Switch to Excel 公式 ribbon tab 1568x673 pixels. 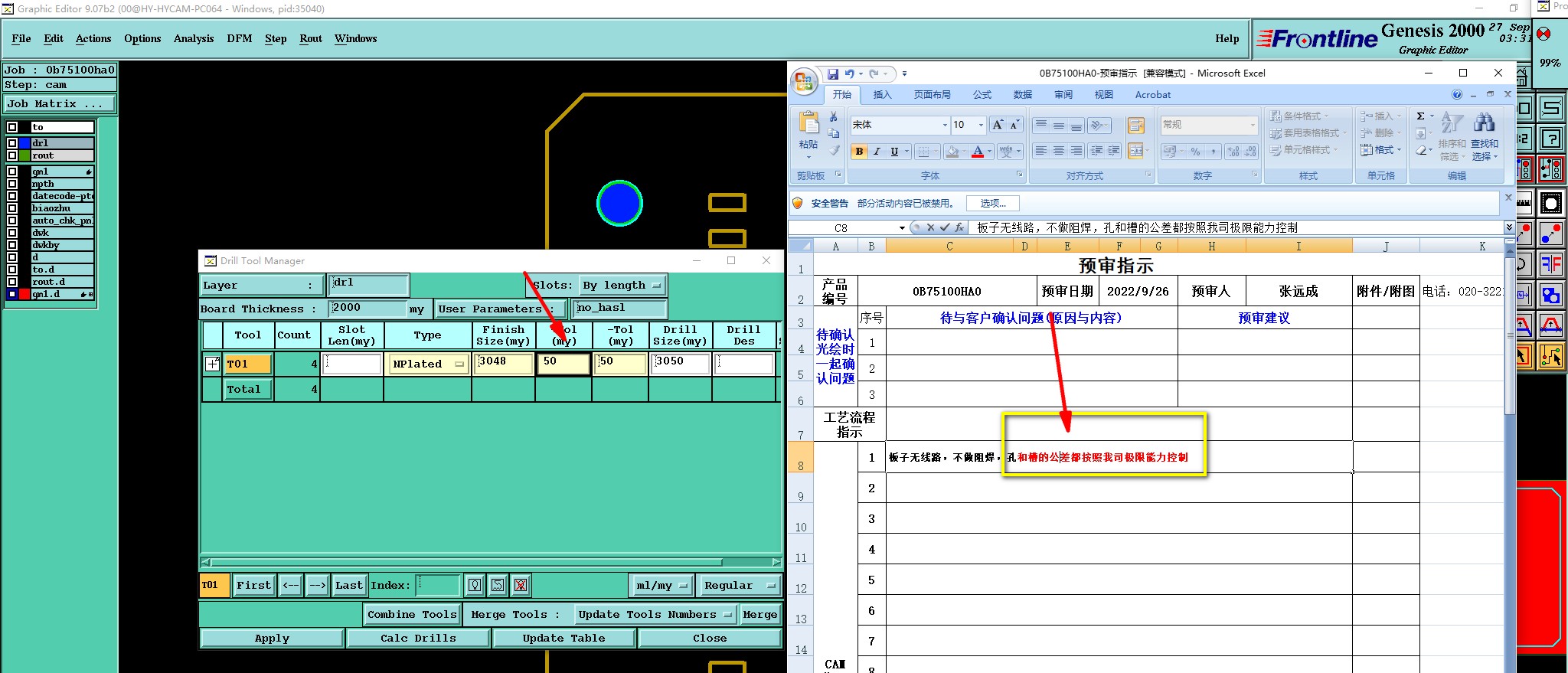982,94
